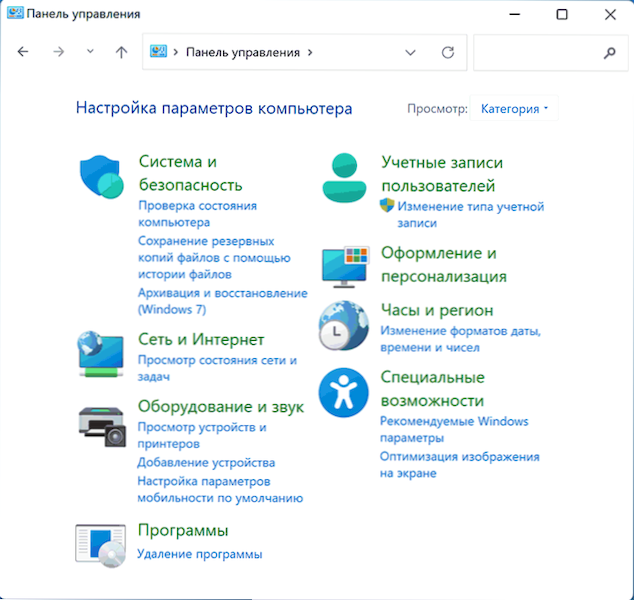Open Оборудование и звук category
Viewport: 634px width, 600px height.
(221, 406)
